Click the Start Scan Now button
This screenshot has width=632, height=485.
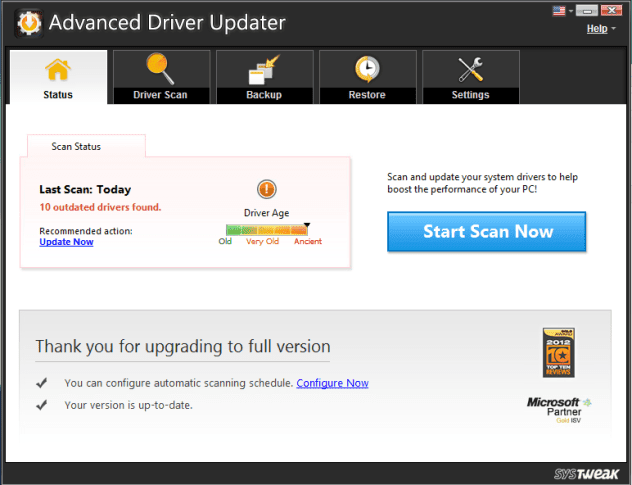coord(486,231)
